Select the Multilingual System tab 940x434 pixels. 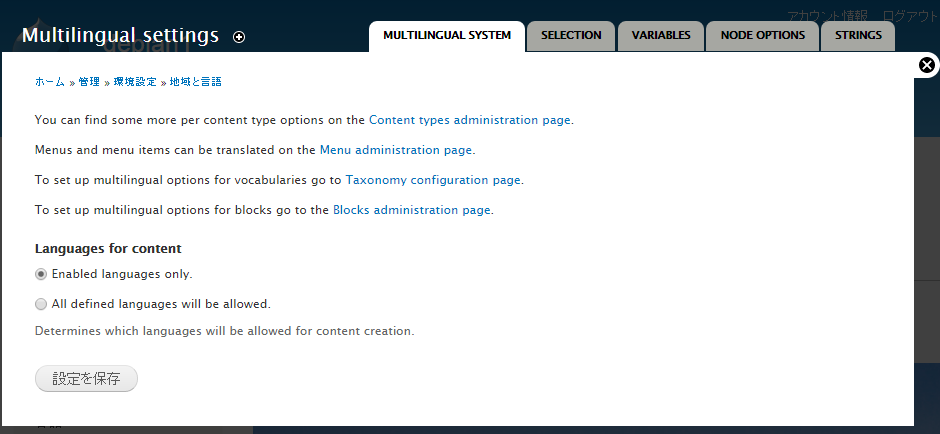pos(447,36)
